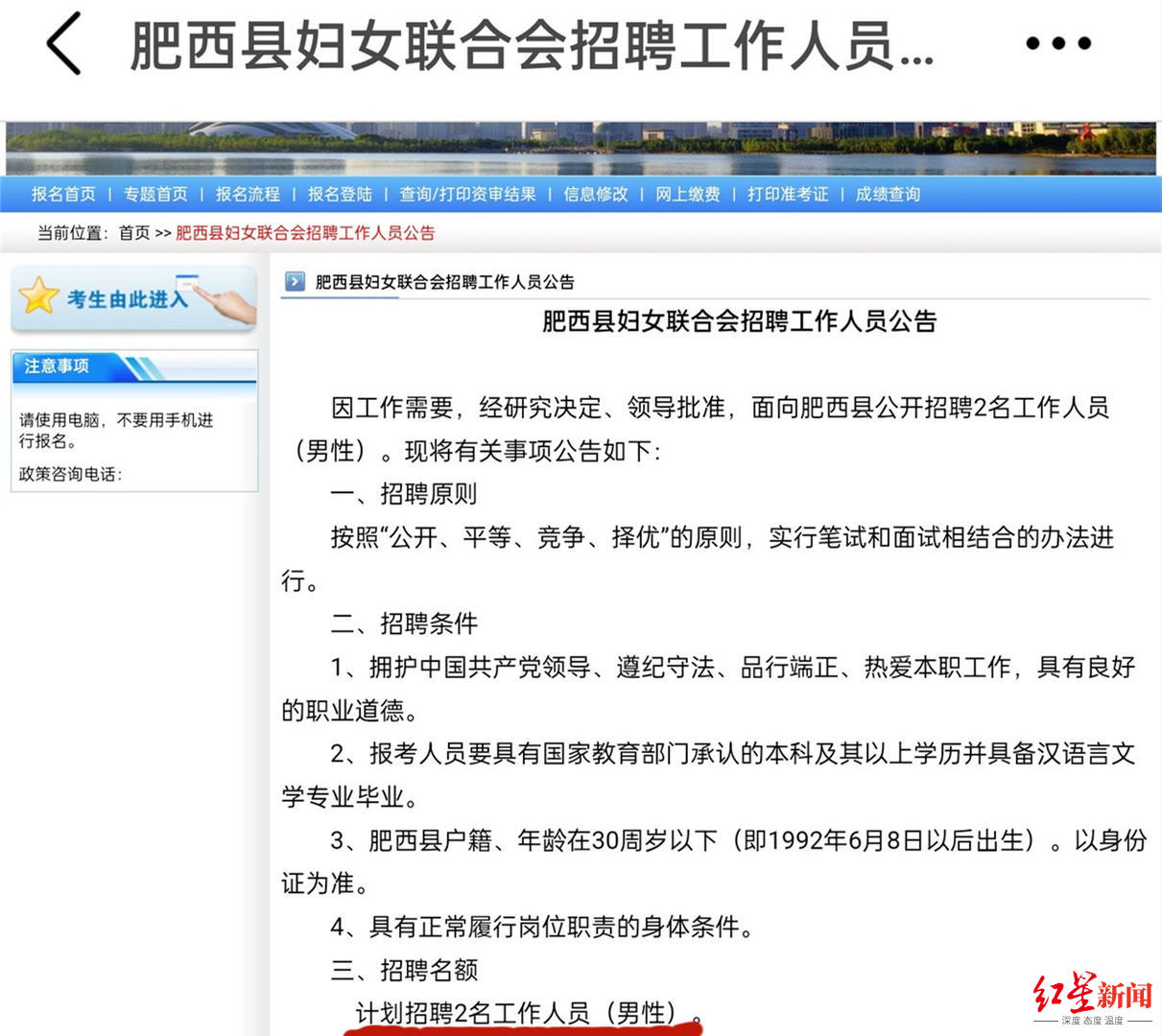Switch to the 肥西县妇女联合会招聘工作人员公告 content tab

click(x=443, y=282)
